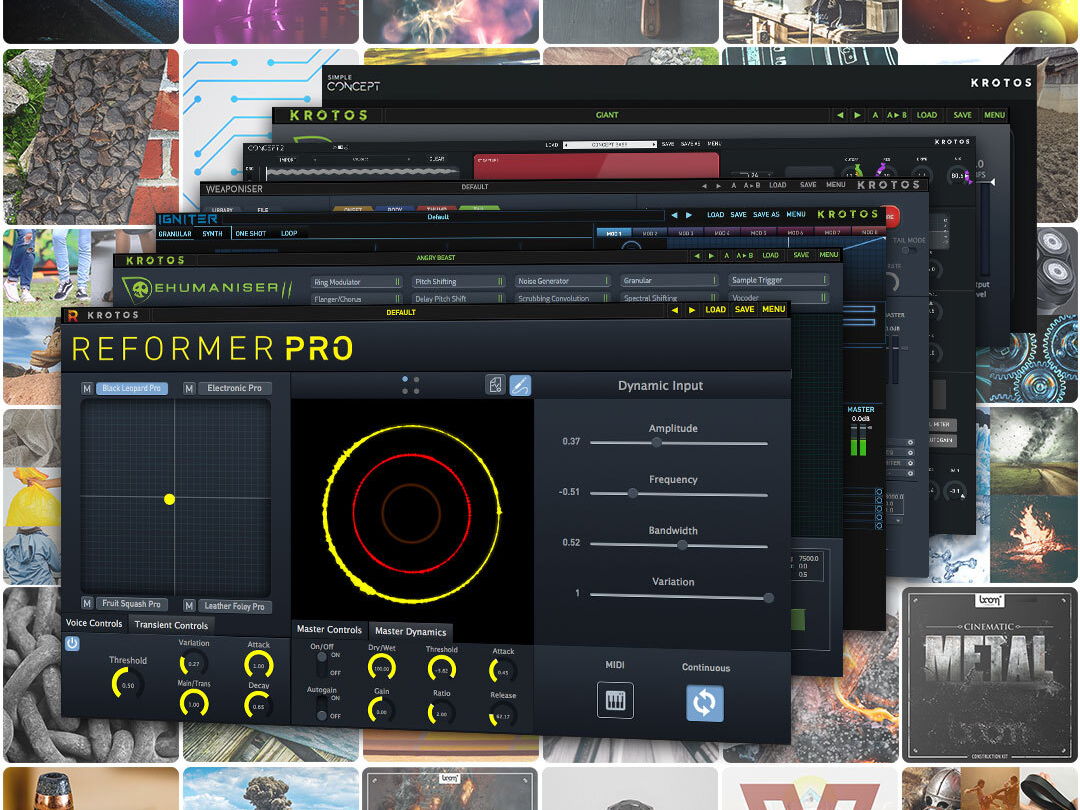The image size is (1080, 810).
Task: Open the Electronic Pro library slot
Action: pyautogui.click(x=234, y=388)
